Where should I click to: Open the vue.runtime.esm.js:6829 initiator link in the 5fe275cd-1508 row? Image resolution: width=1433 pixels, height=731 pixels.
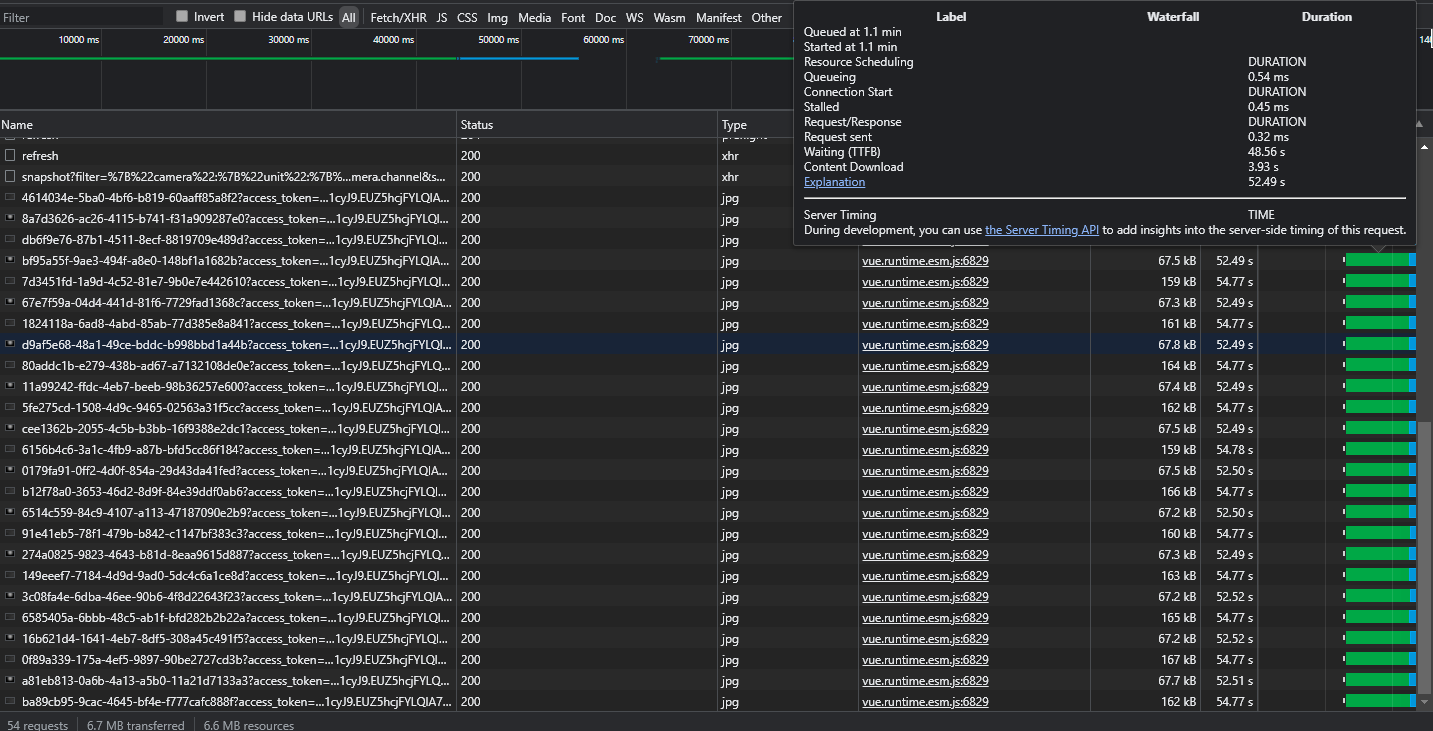[x=925, y=408]
